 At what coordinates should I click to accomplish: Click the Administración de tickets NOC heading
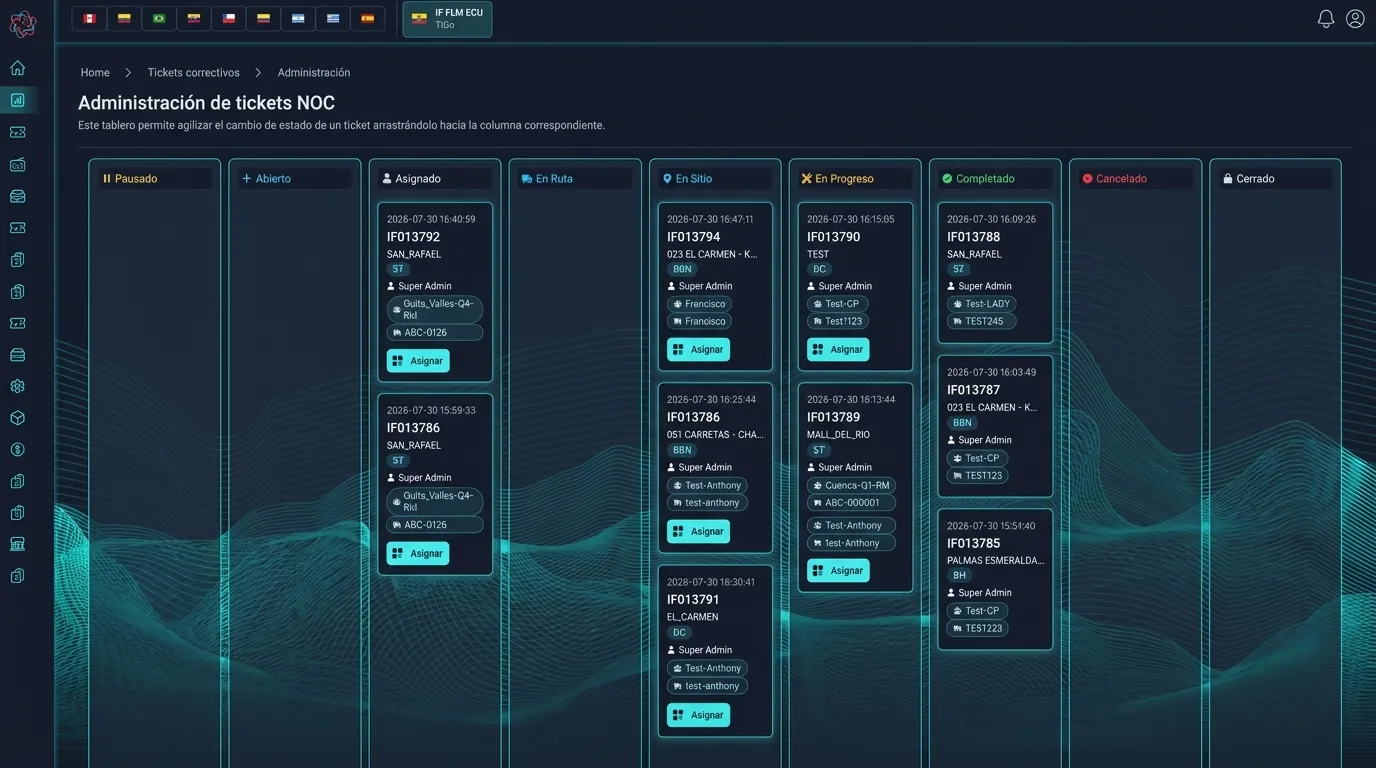[x=206, y=103]
